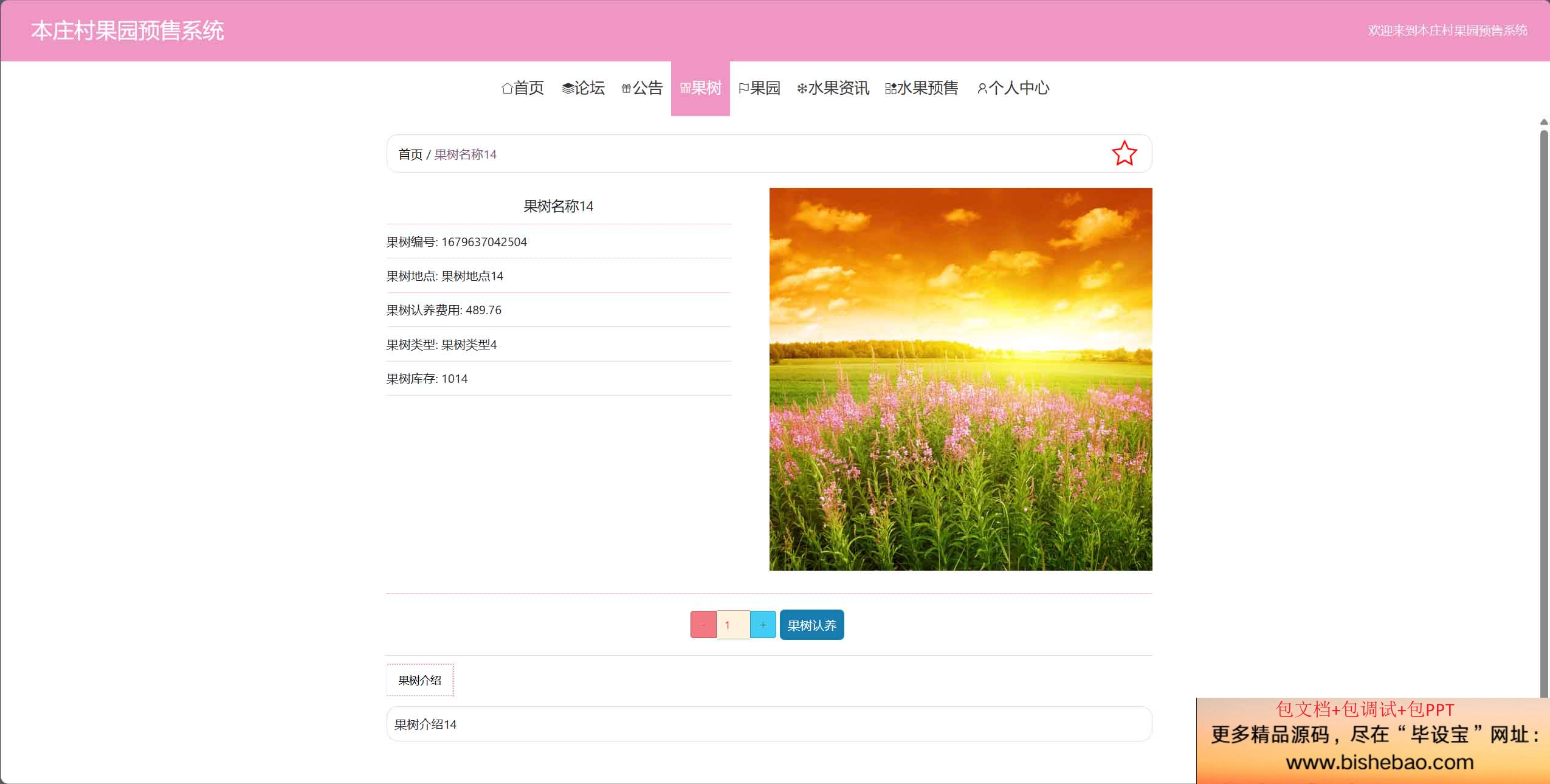Click the 果树类型: 果树类型4 row
Viewport: 1550px width, 784px height.
pyautogui.click(x=559, y=345)
